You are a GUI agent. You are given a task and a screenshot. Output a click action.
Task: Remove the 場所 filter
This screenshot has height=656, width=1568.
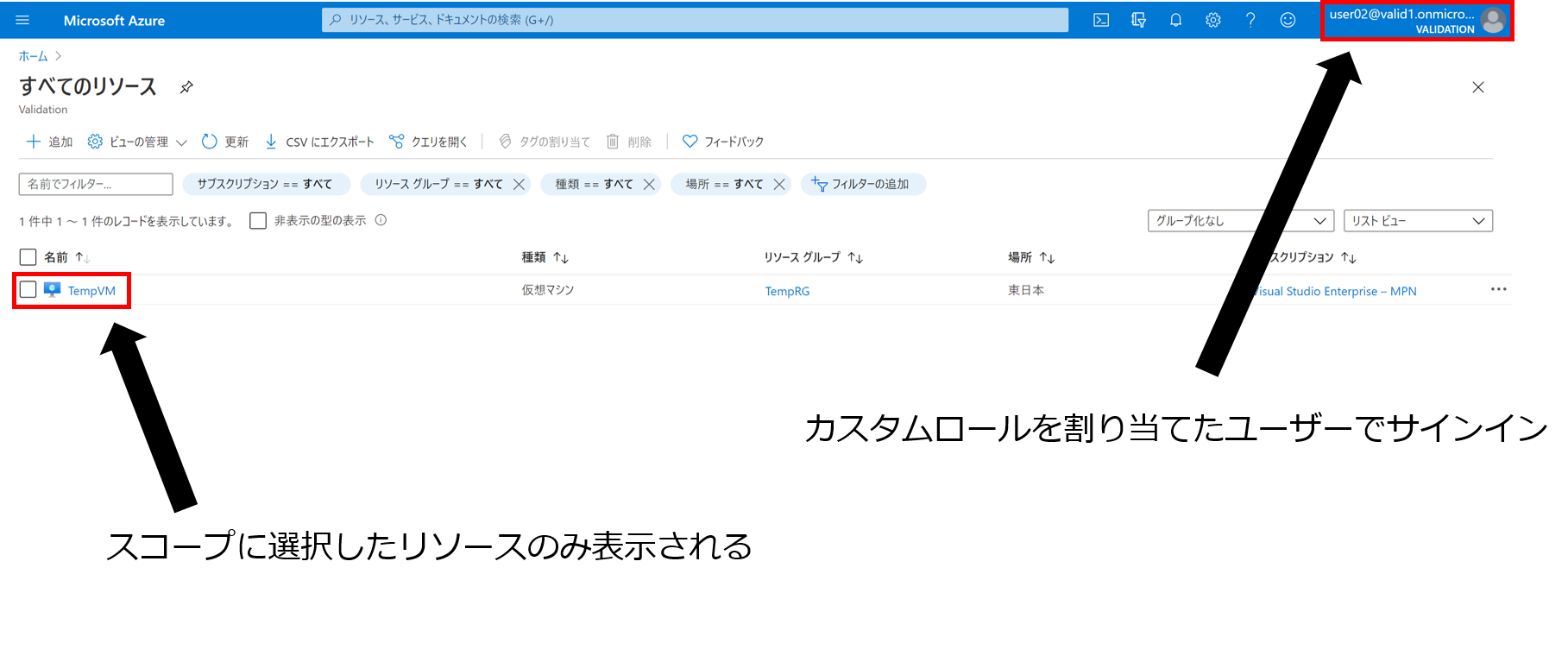click(779, 185)
